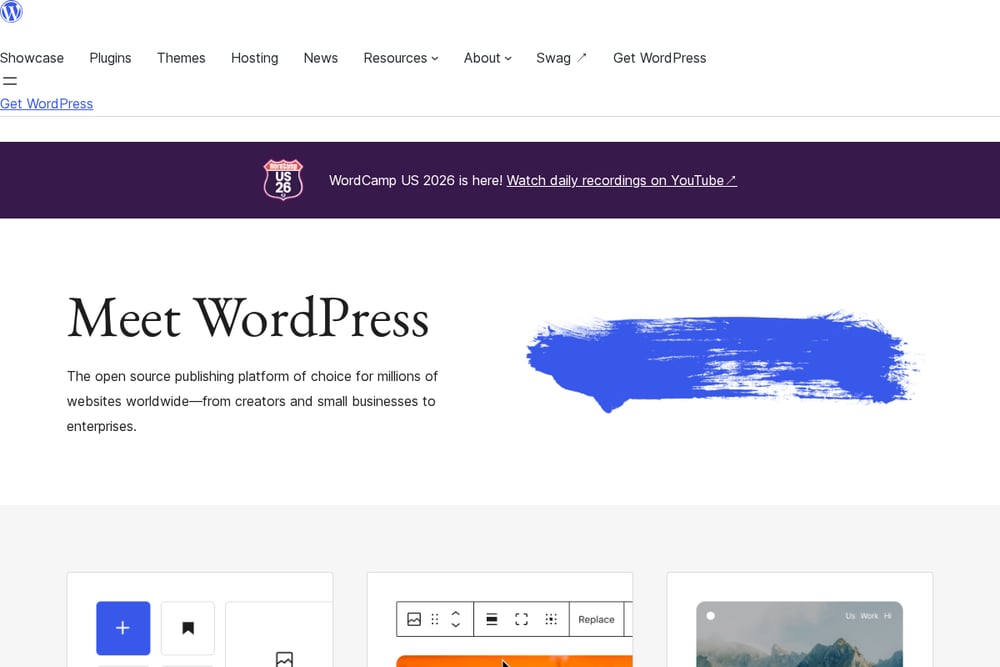Image resolution: width=1000 pixels, height=667 pixels.
Task: Click Replace in the block toolbar
Action: (x=596, y=619)
